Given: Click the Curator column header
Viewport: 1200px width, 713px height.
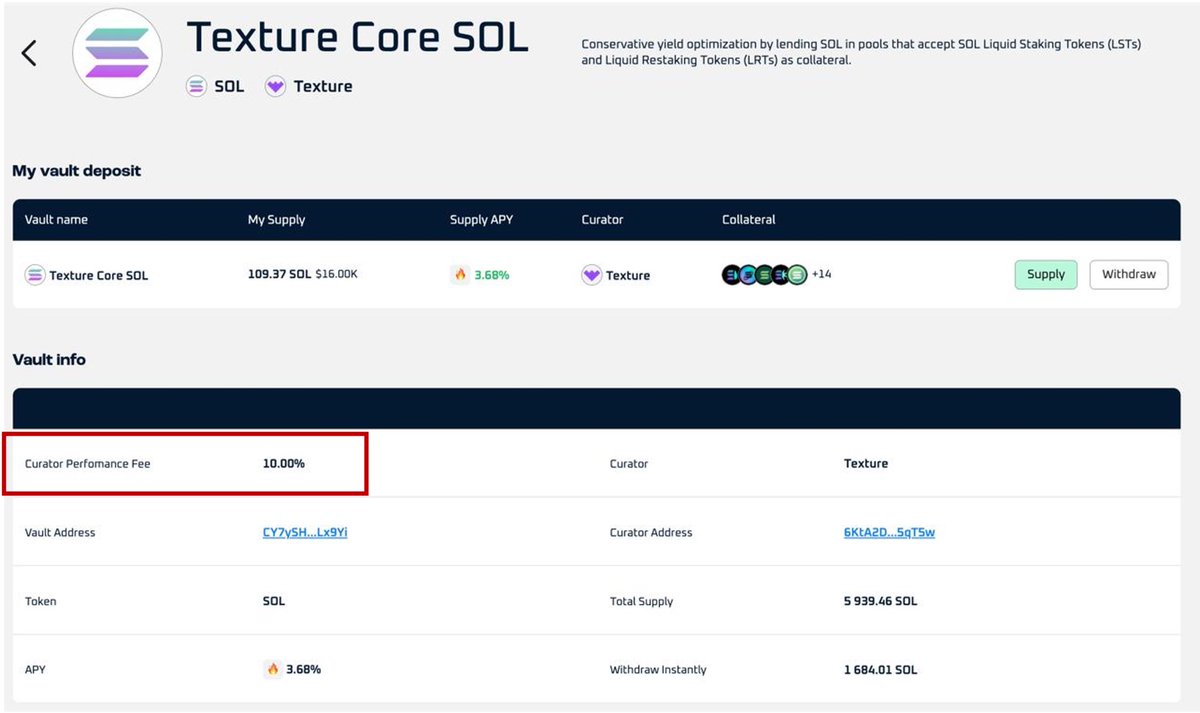Looking at the screenshot, I should [602, 220].
